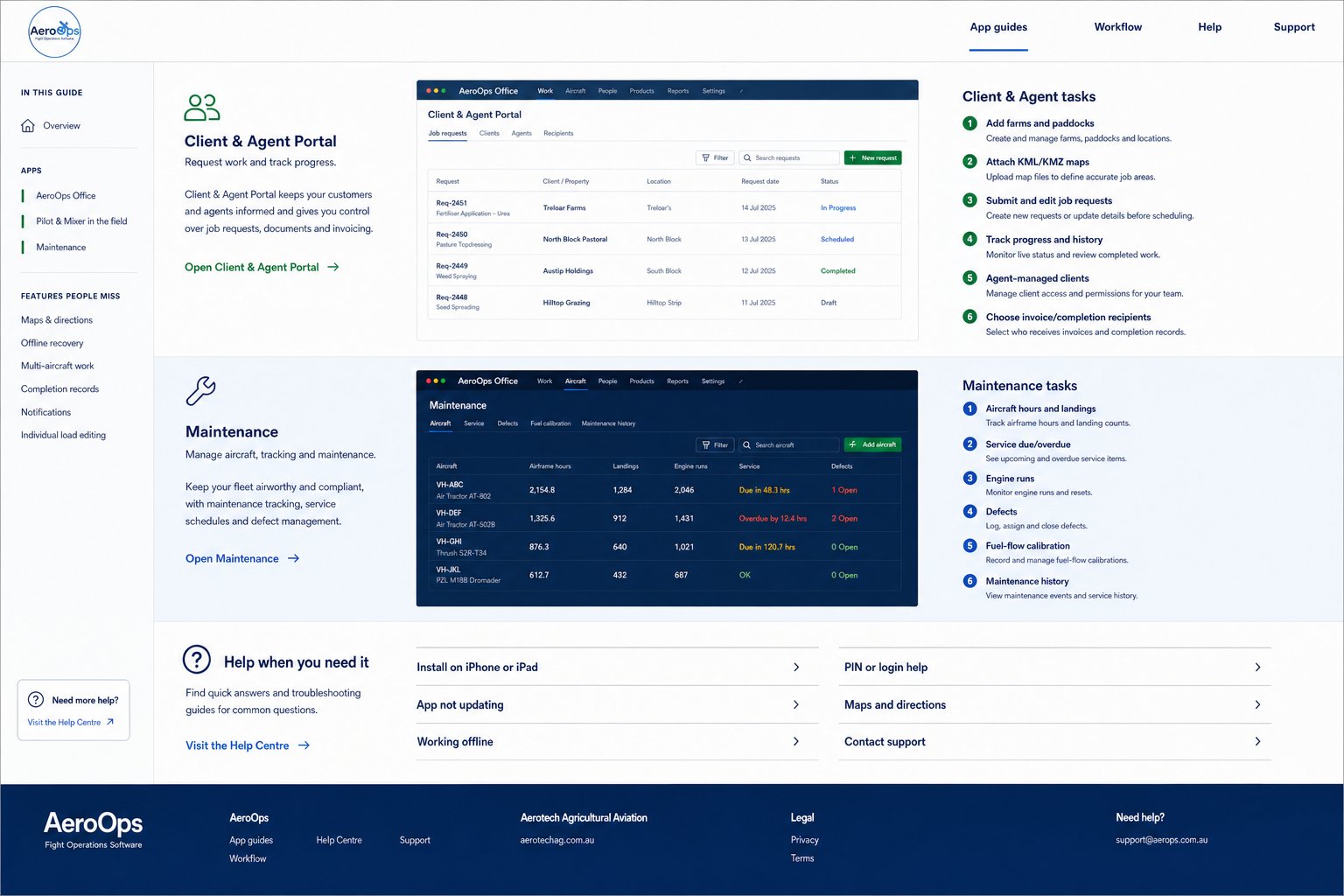
Task: Open Client & Agent Portal link
Action: 262,267
